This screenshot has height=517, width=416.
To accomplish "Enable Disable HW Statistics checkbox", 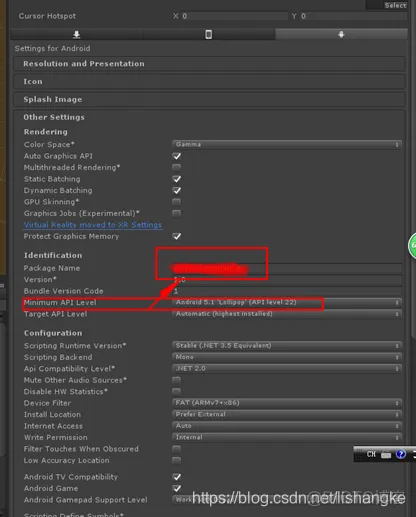I will (177, 392).
